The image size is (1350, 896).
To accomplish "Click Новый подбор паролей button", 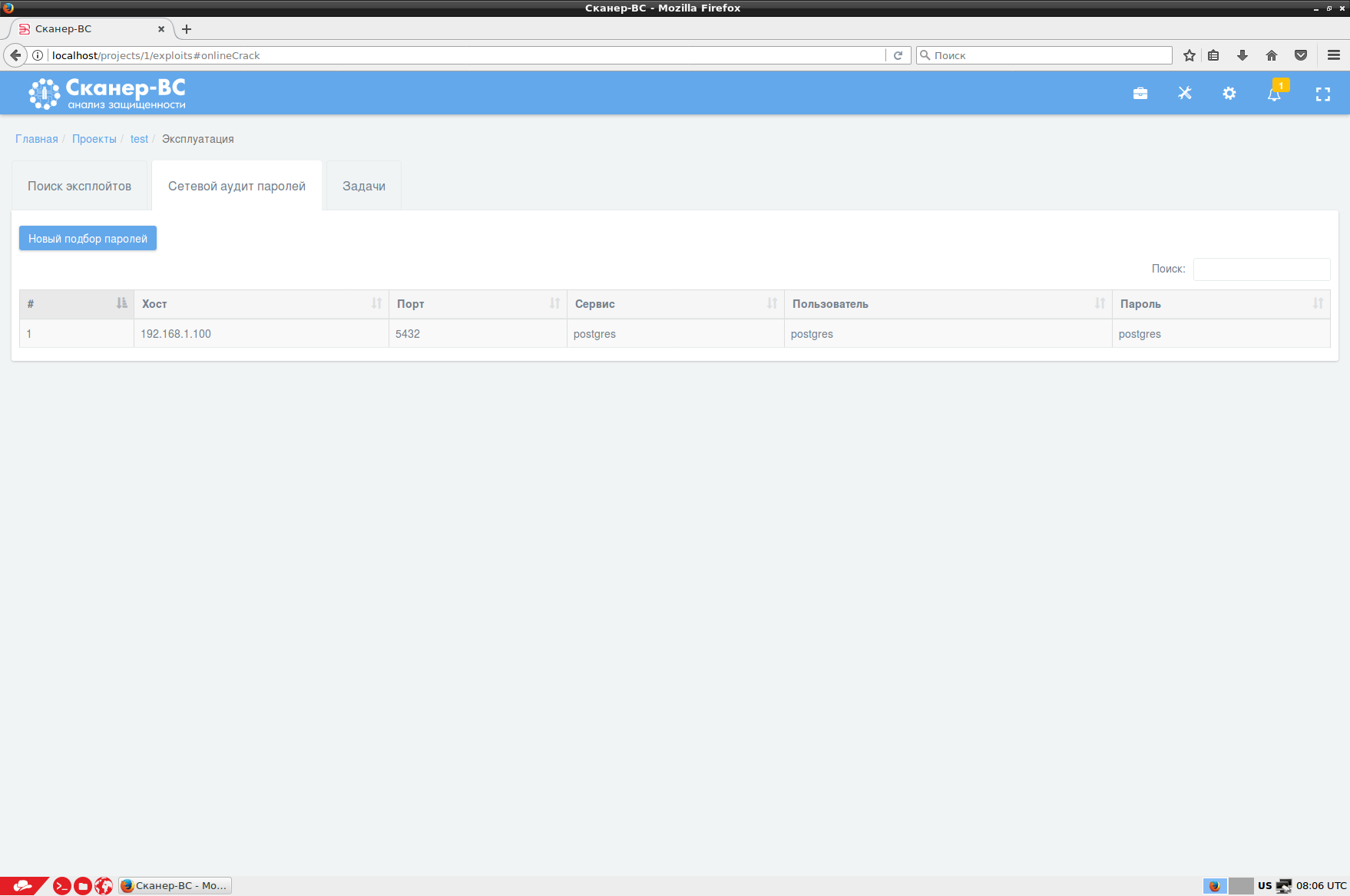I will 88,238.
